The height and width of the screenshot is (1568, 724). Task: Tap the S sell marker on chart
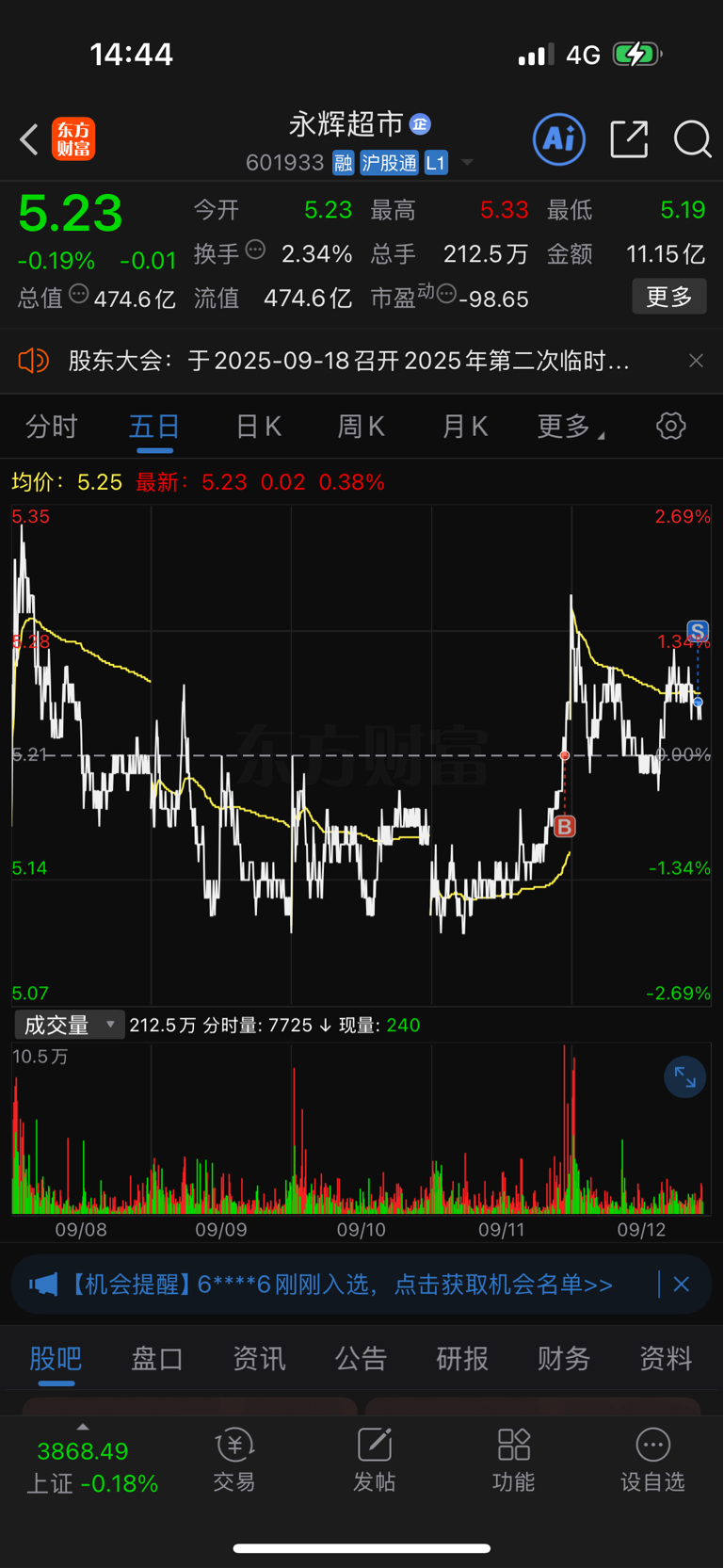698,631
